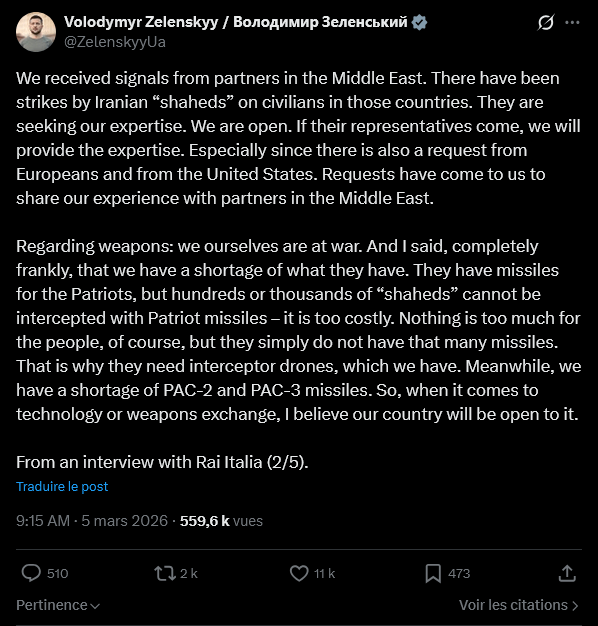Image resolution: width=598 pixels, height=626 pixels.
Task: Open the @ZelenskyyUa handle
Action: click(x=115, y=42)
